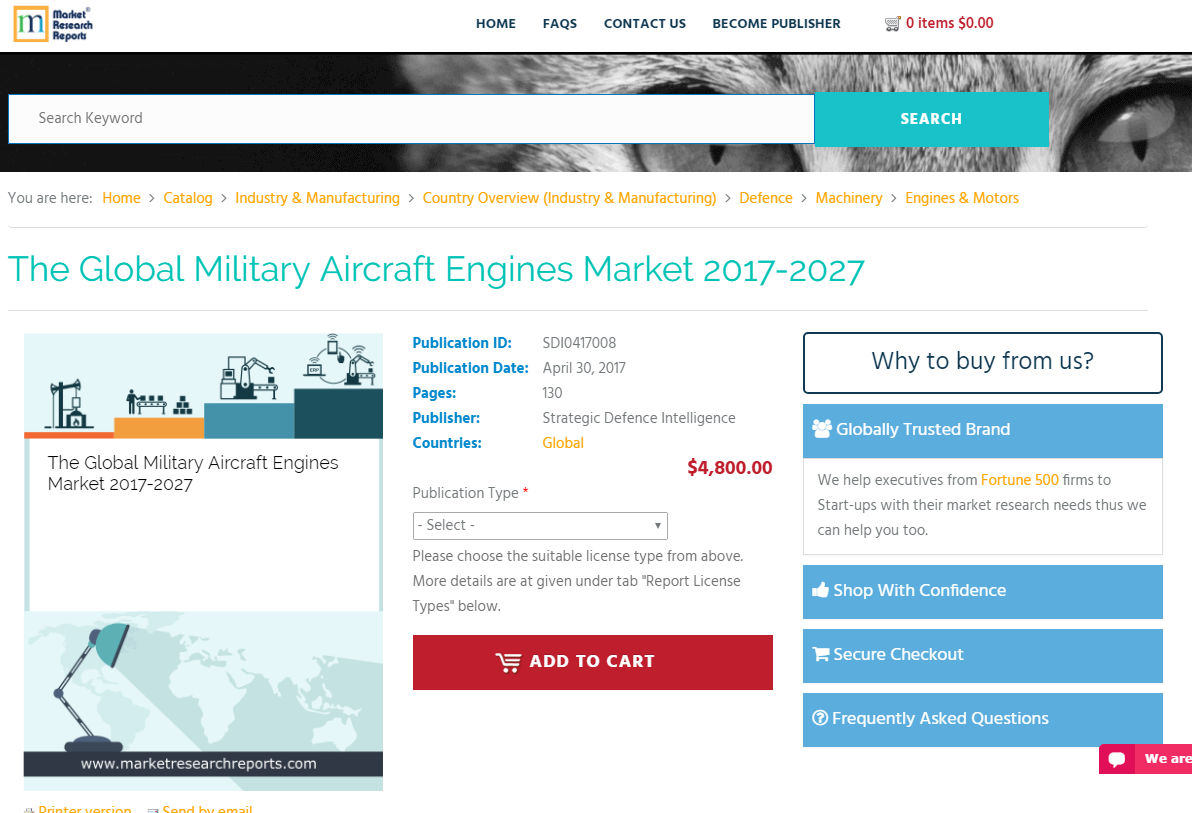
Task: View the 0 items $0.00 cart link
Action: tap(949, 24)
